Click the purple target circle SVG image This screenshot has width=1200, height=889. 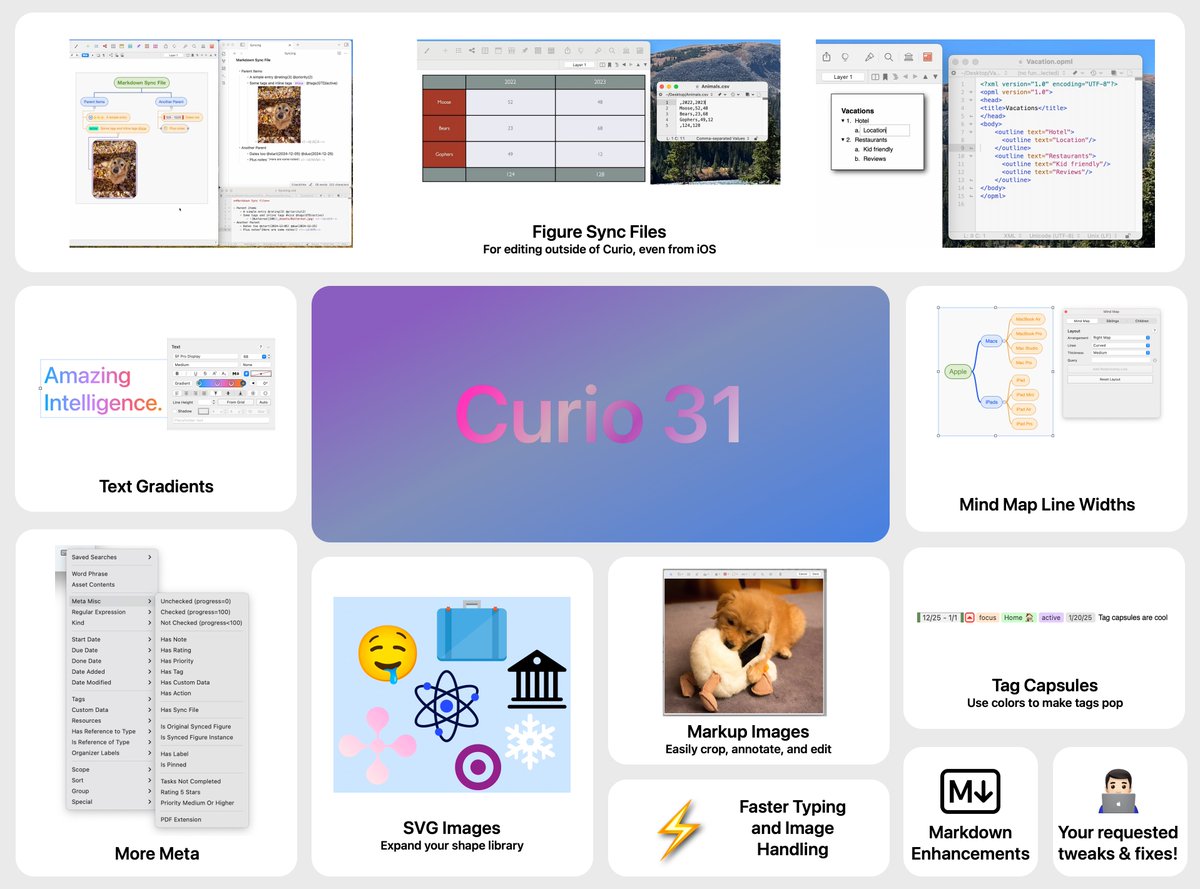478,768
